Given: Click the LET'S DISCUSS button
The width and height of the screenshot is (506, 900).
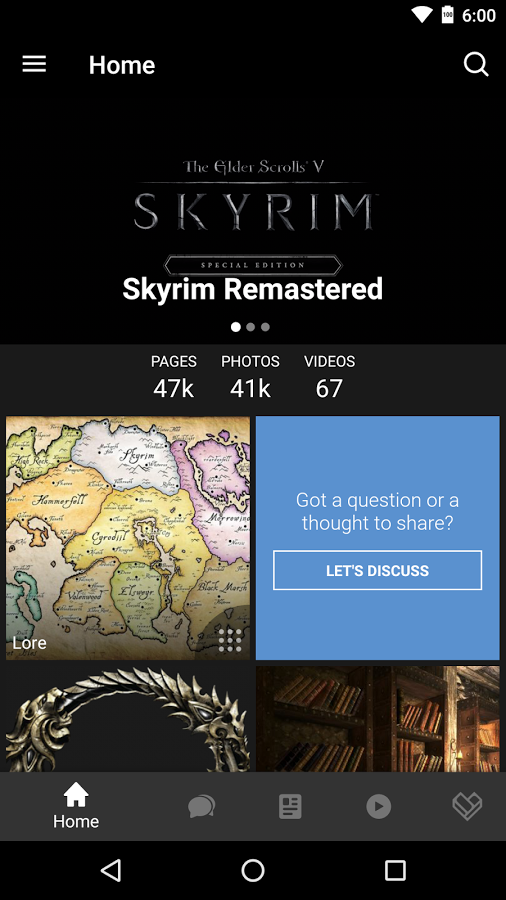Looking at the screenshot, I should click(x=377, y=570).
